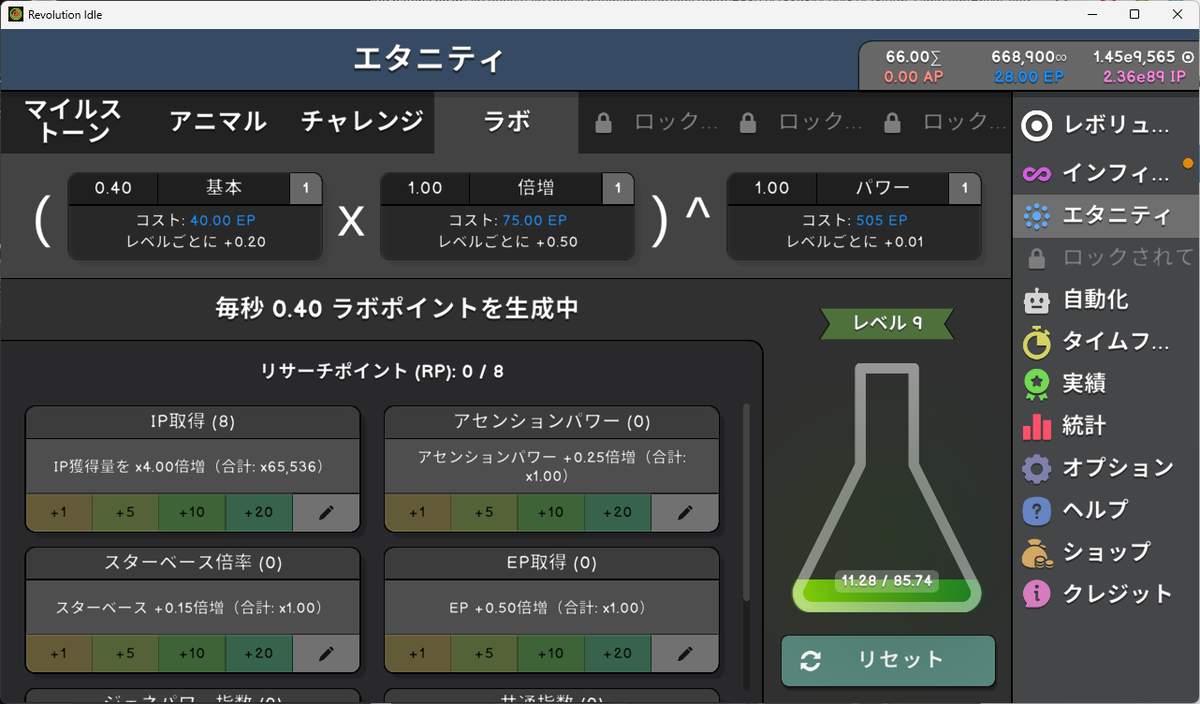Viewport: 1200px width, 704px height.
Task: Add +5 to EP取得 research
Action: [x=484, y=653]
